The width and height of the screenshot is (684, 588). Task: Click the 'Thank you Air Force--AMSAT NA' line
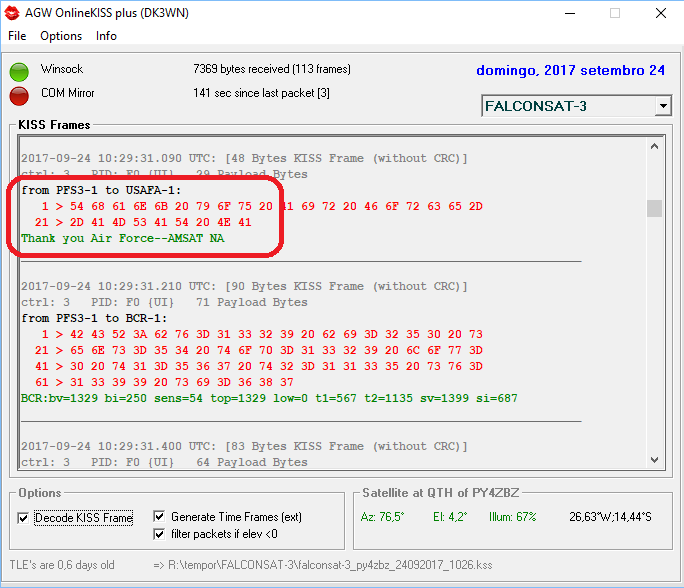pyautogui.click(x=123, y=238)
